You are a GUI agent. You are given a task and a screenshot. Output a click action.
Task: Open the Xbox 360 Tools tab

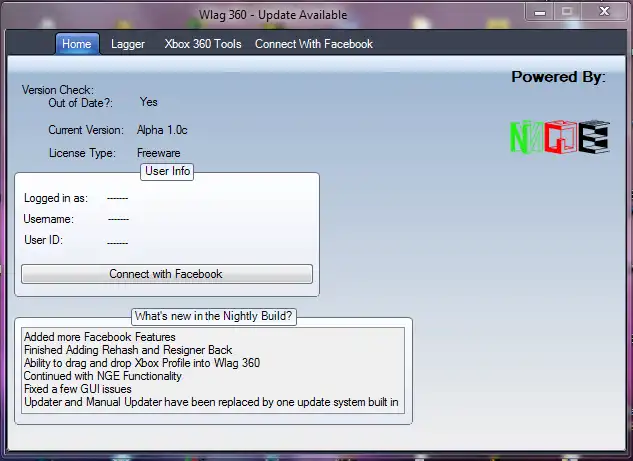203,44
